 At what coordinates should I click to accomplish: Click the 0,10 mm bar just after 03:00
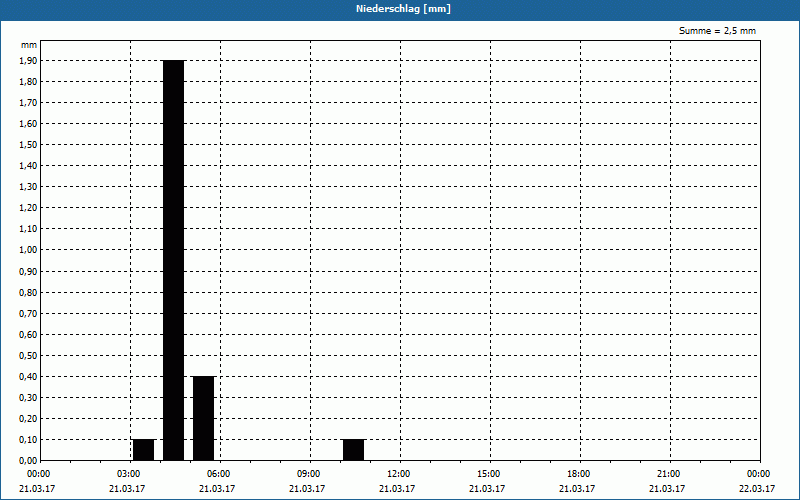tap(143, 450)
